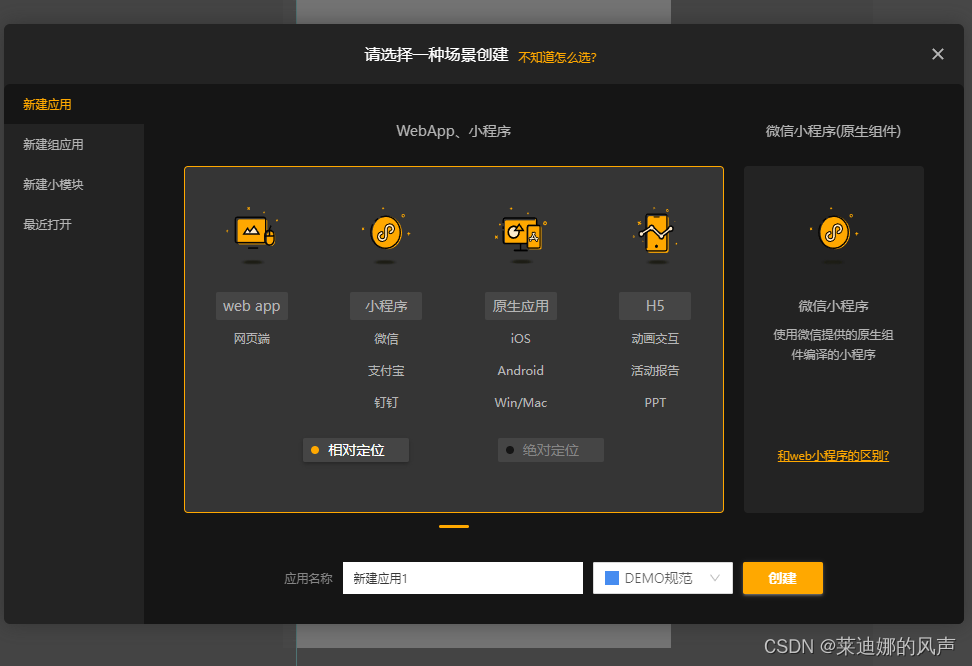Image resolution: width=972 pixels, height=666 pixels.
Task: Click the WebApp、小程序 heading
Action: pos(454,131)
